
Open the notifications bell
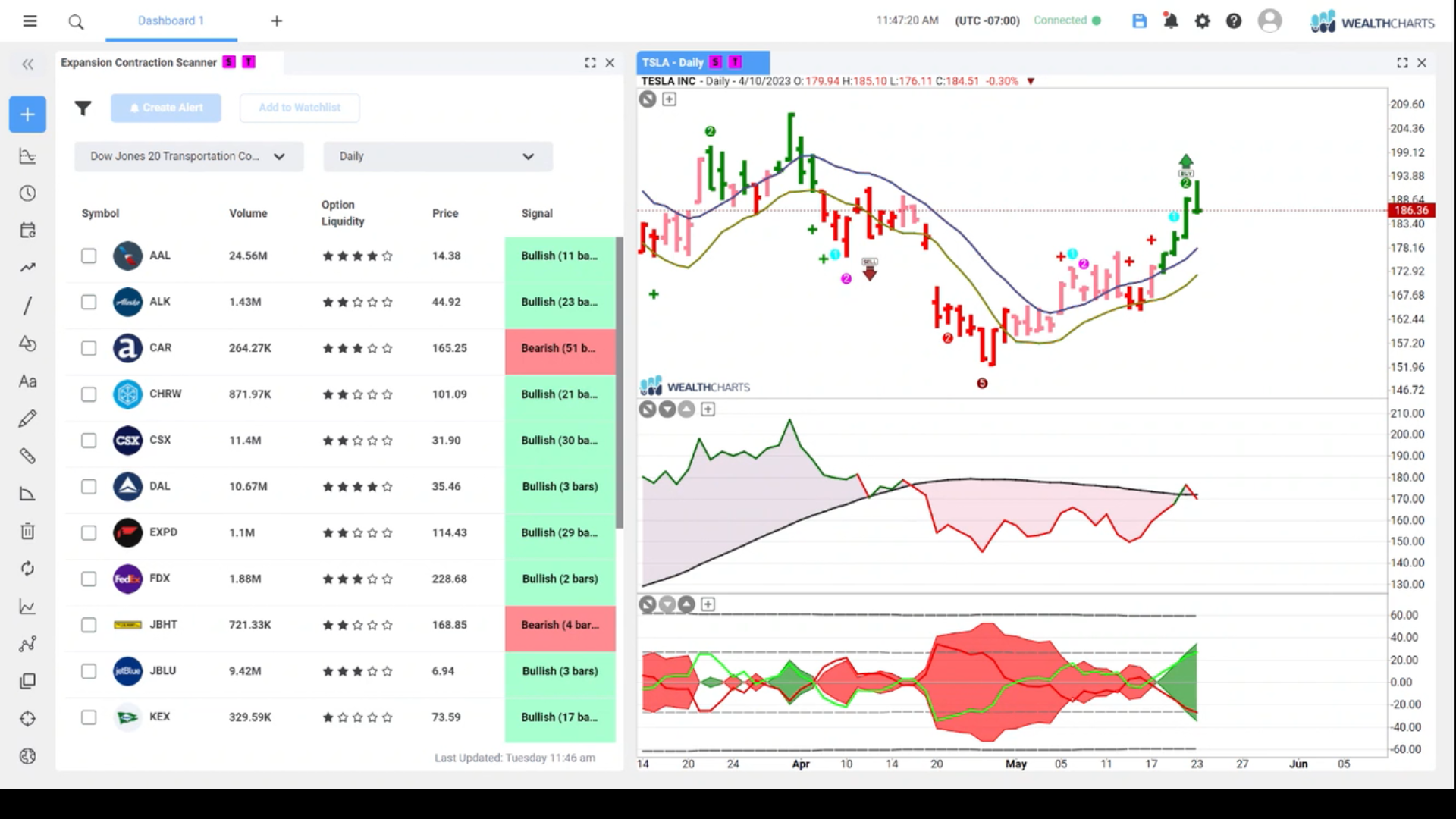coord(1171,21)
